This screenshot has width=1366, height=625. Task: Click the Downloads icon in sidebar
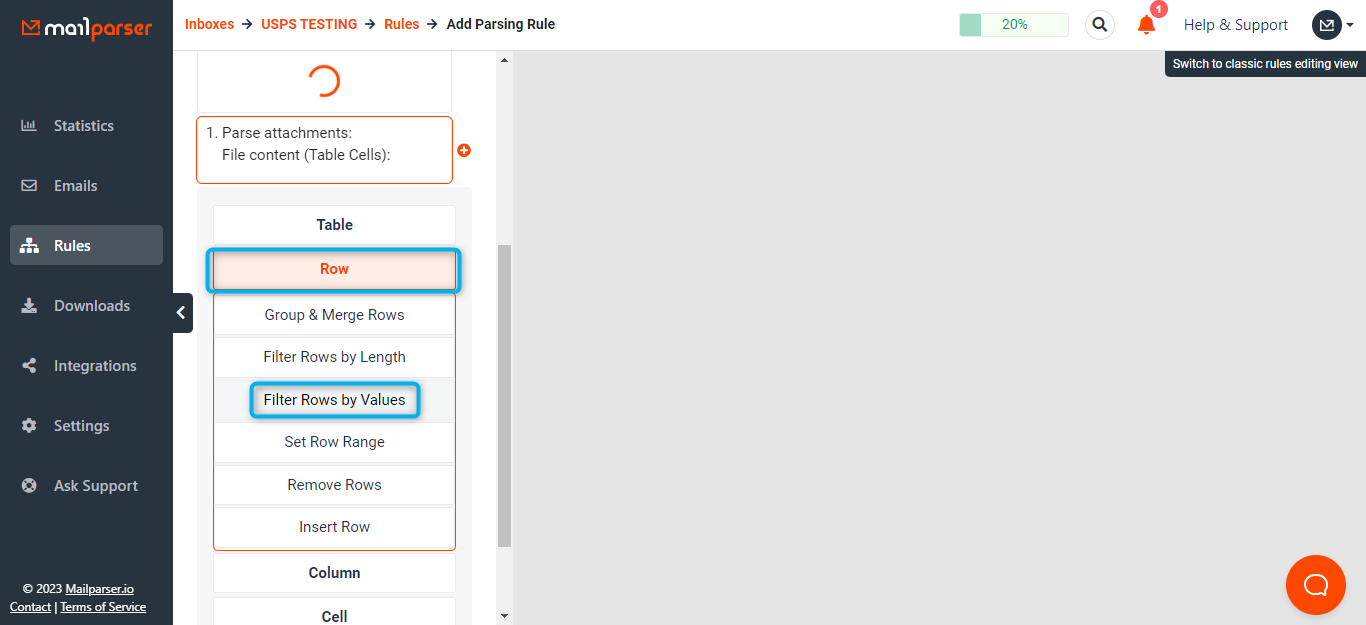tap(29, 306)
